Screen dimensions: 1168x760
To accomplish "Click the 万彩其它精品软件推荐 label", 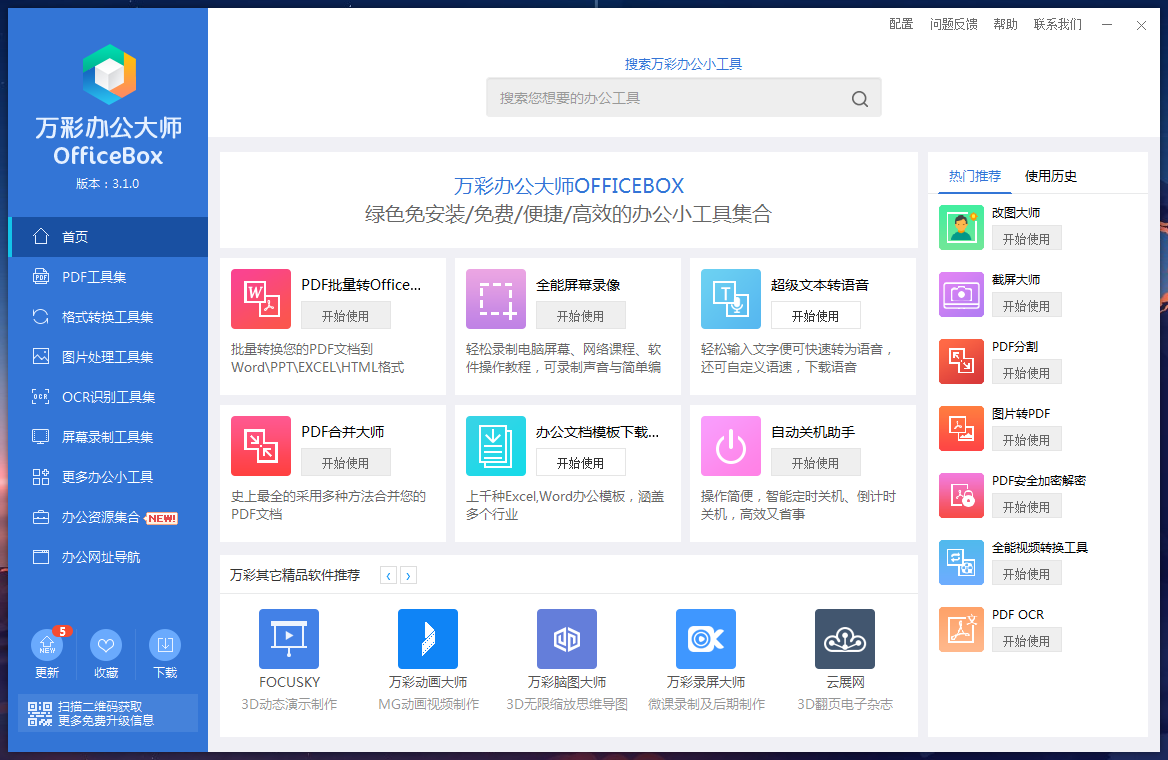I will click(295, 575).
